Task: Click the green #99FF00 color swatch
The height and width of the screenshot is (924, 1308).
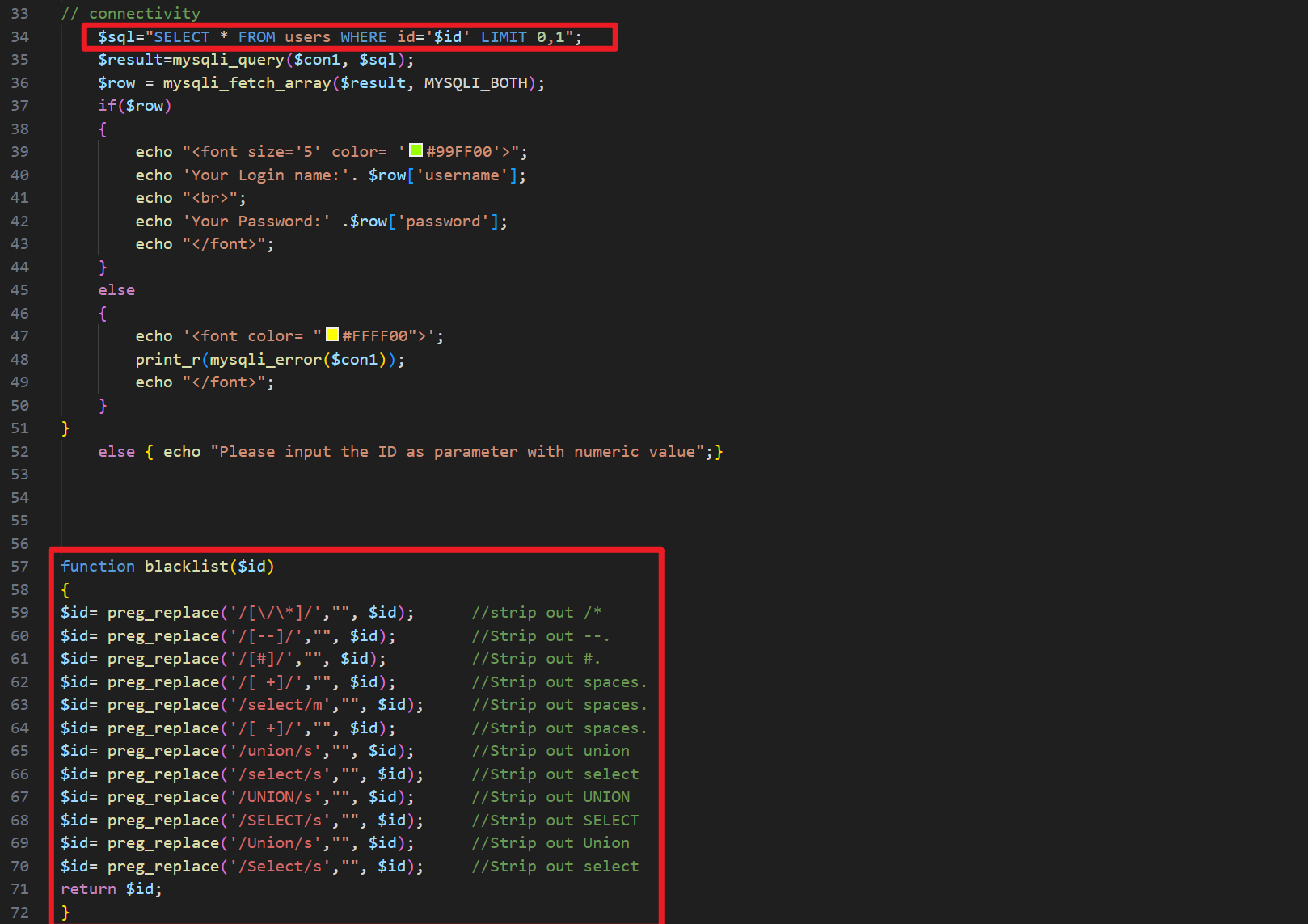Action: [x=416, y=150]
